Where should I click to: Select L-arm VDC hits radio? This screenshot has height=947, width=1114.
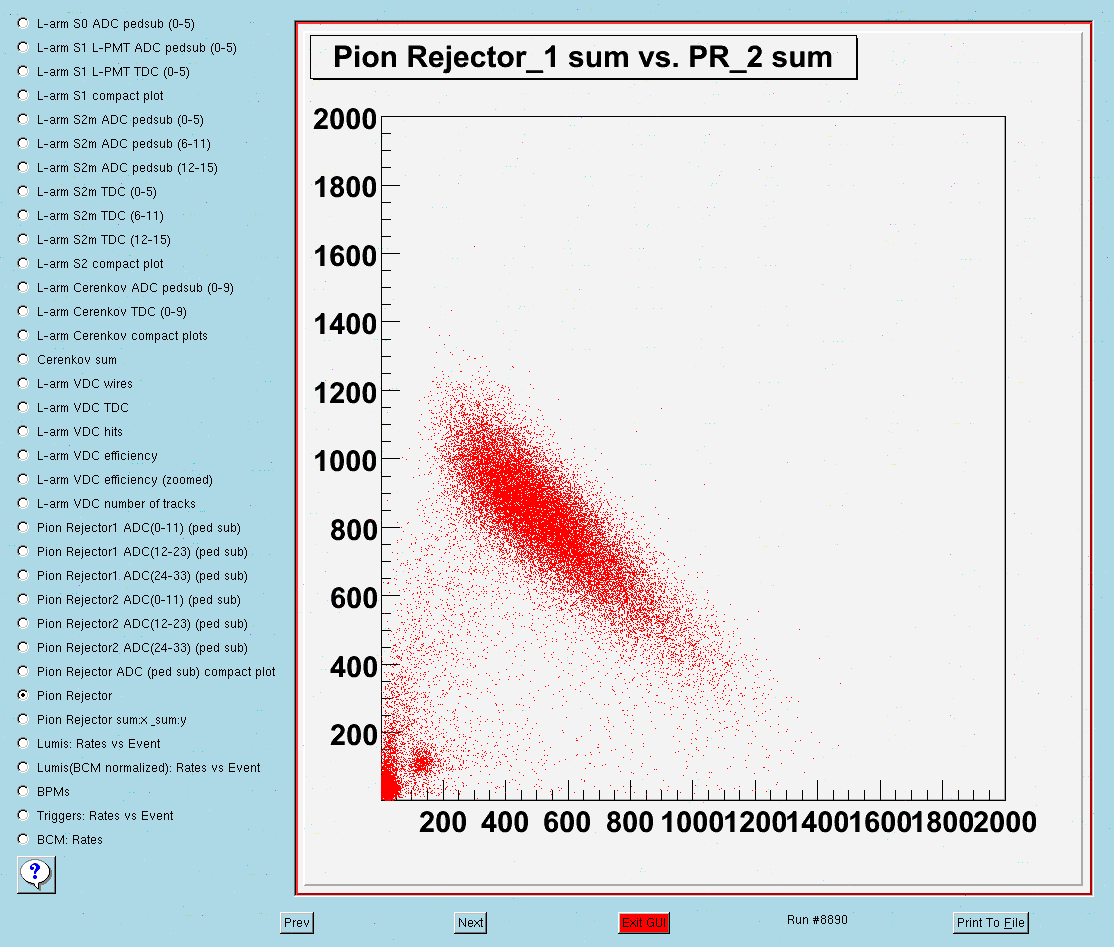click(x=23, y=431)
